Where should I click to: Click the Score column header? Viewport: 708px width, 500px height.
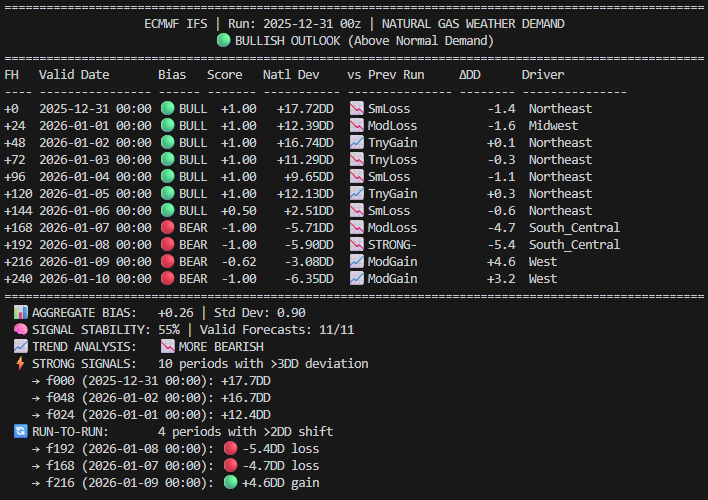coord(224,75)
